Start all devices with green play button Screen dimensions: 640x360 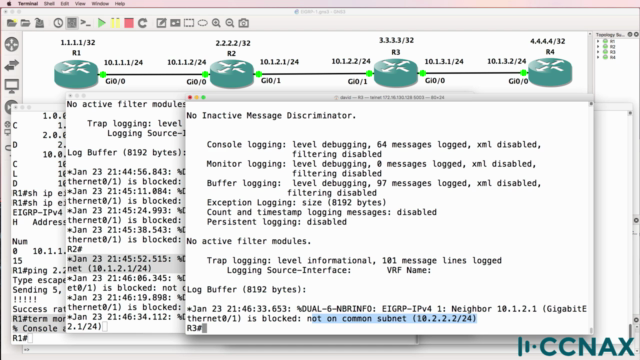click(102, 23)
